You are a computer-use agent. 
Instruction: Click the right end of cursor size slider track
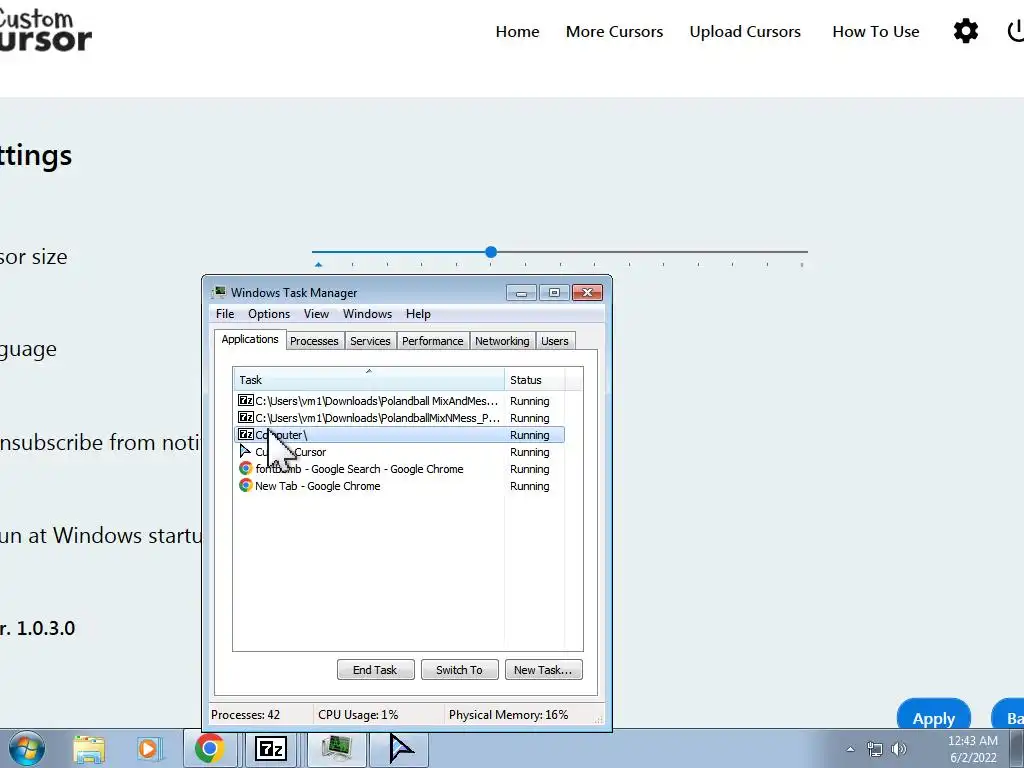coord(805,251)
